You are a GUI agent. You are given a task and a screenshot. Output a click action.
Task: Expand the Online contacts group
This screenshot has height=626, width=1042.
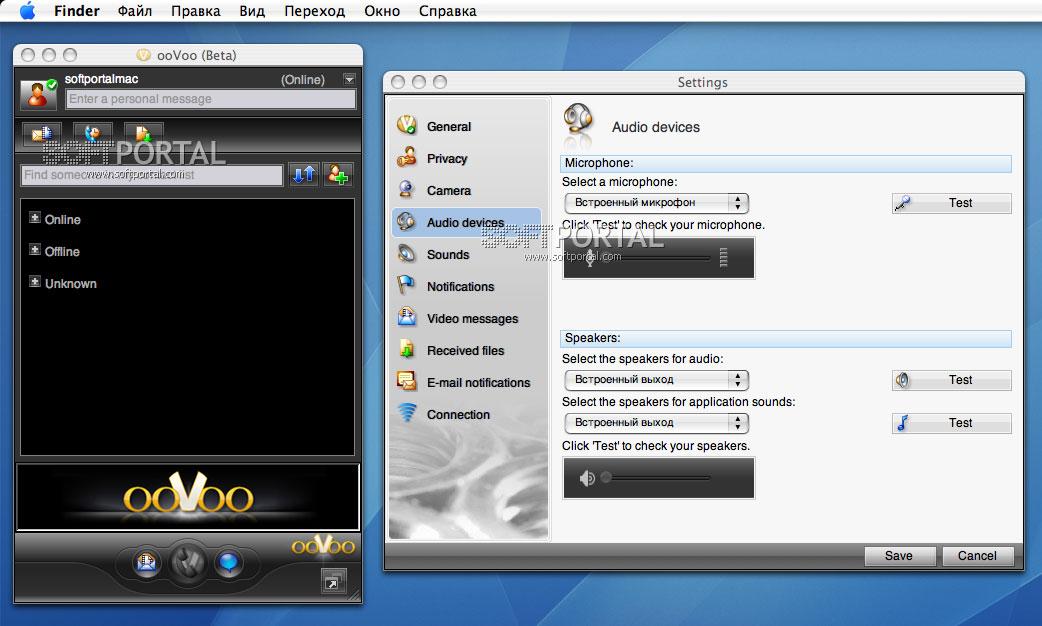coord(35,217)
